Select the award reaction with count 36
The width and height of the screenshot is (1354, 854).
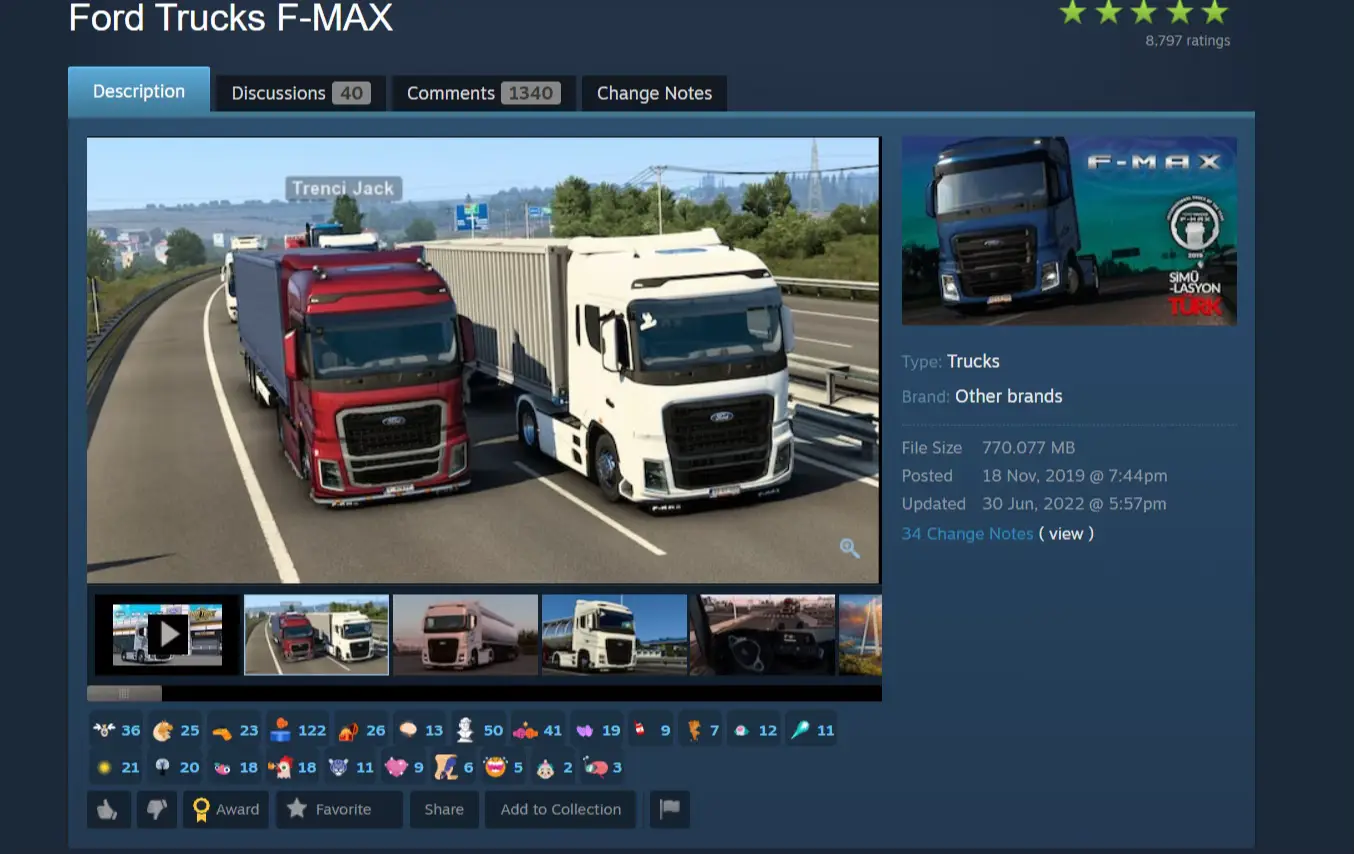pyautogui.click(x=116, y=730)
